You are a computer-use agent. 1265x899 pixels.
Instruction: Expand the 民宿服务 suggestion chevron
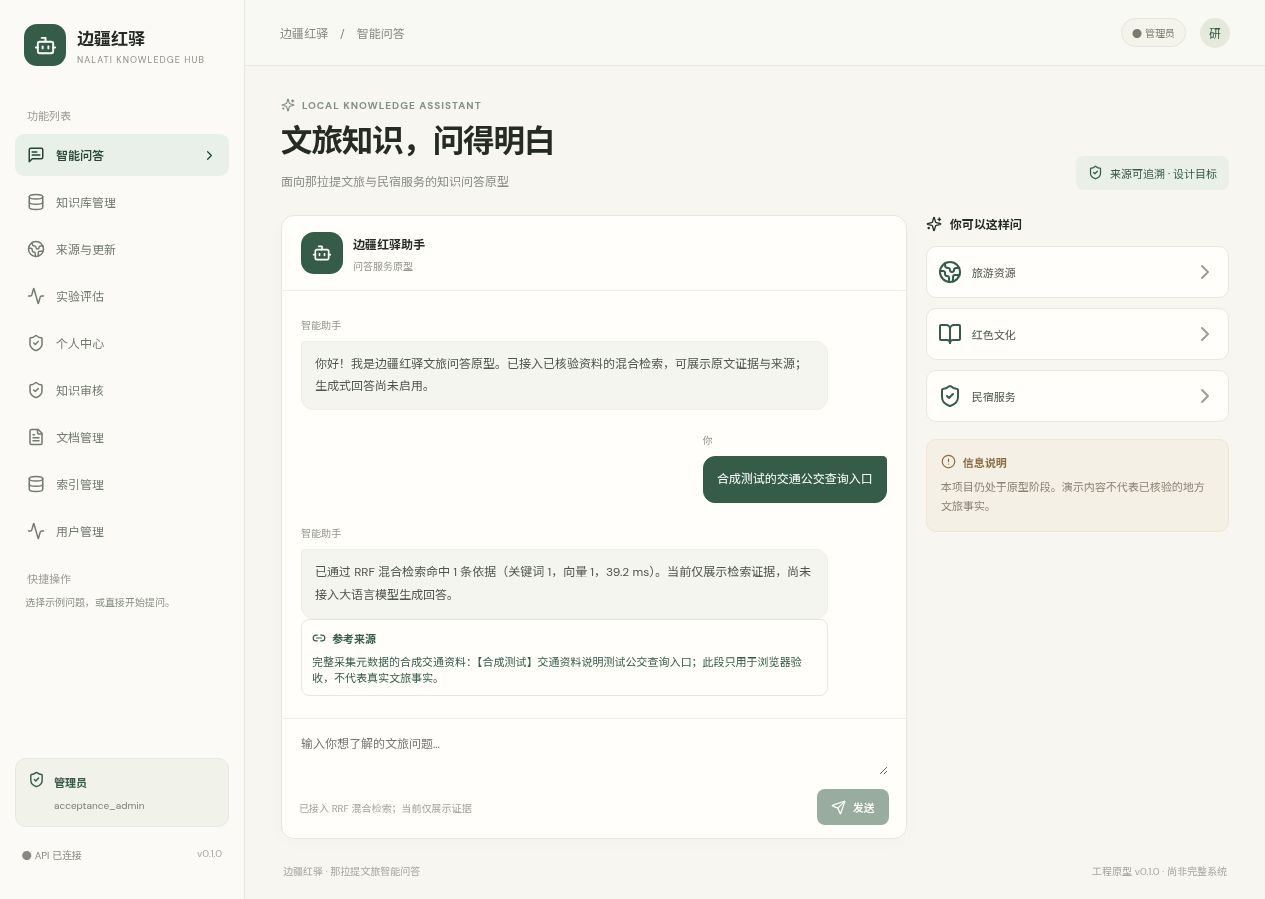[1205, 396]
